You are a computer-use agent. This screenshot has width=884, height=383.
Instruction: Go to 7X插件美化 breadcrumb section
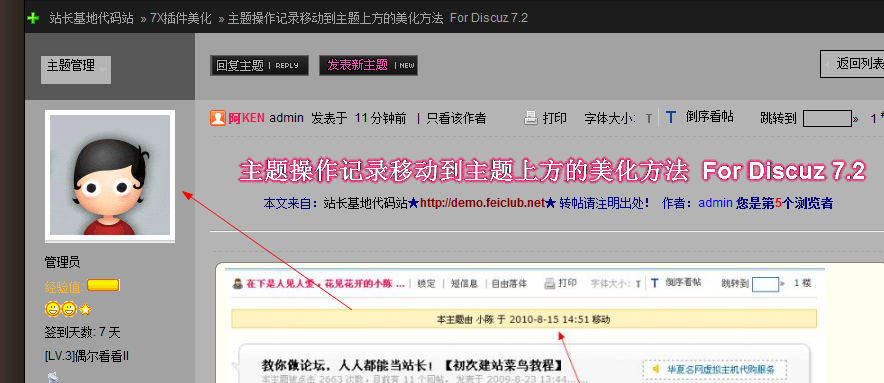click(x=180, y=18)
